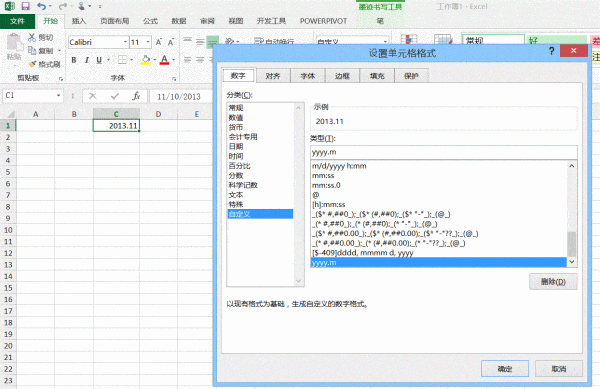The image size is (600, 389).
Task: Open the Name Box dropdown arrow
Action: 59,96
